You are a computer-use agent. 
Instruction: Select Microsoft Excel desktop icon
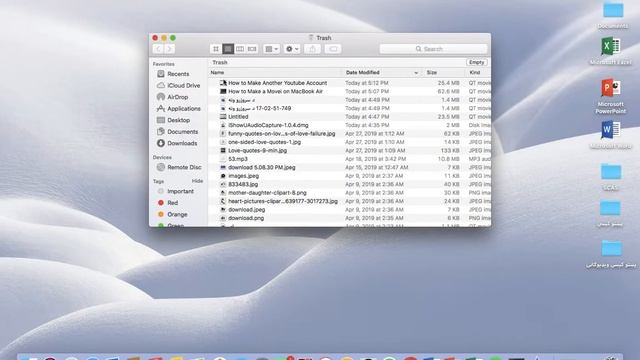[611, 51]
